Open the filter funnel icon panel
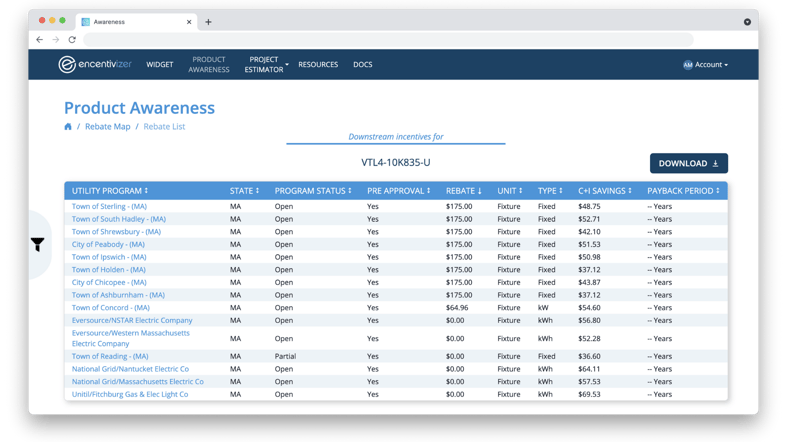The image size is (787, 442). pyautogui.click(x=38, y=244)
